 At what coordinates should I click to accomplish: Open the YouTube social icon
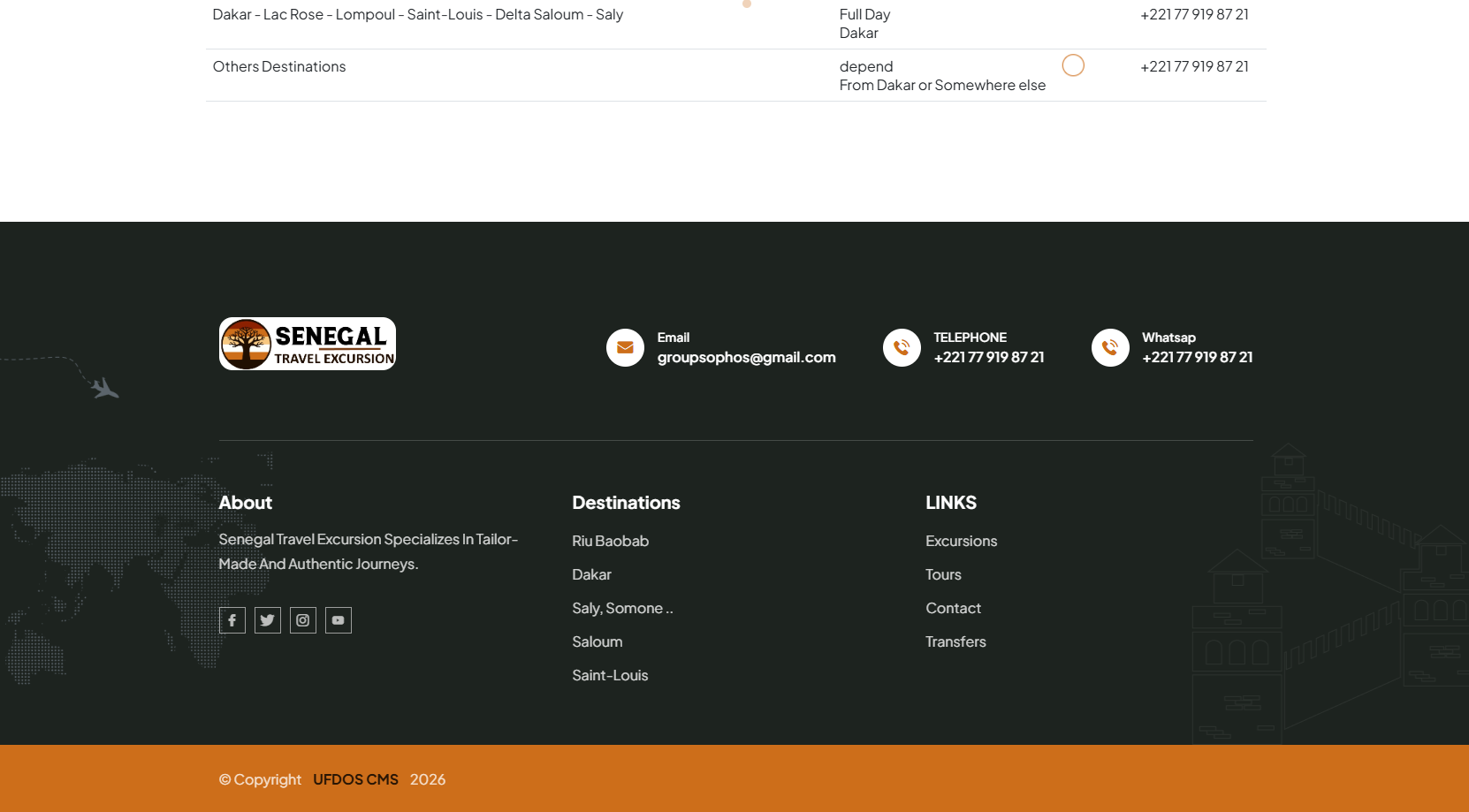(338, 620)
